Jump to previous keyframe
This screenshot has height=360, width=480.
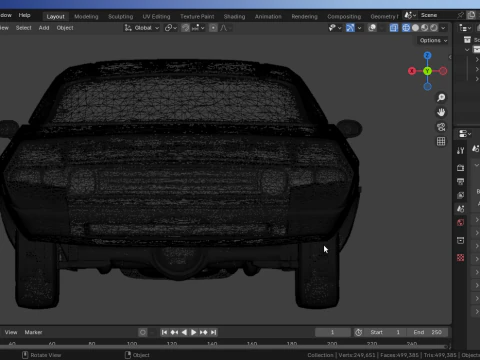174,332
